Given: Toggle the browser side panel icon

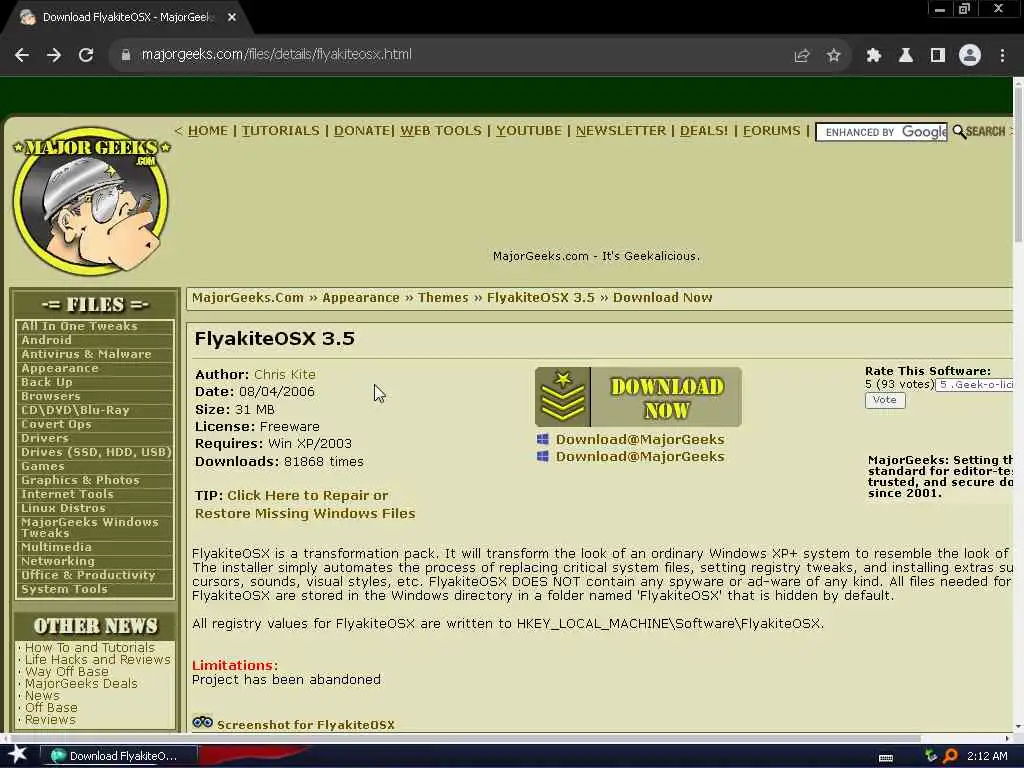Looking at the screenshot, I should tap(938, 56).
